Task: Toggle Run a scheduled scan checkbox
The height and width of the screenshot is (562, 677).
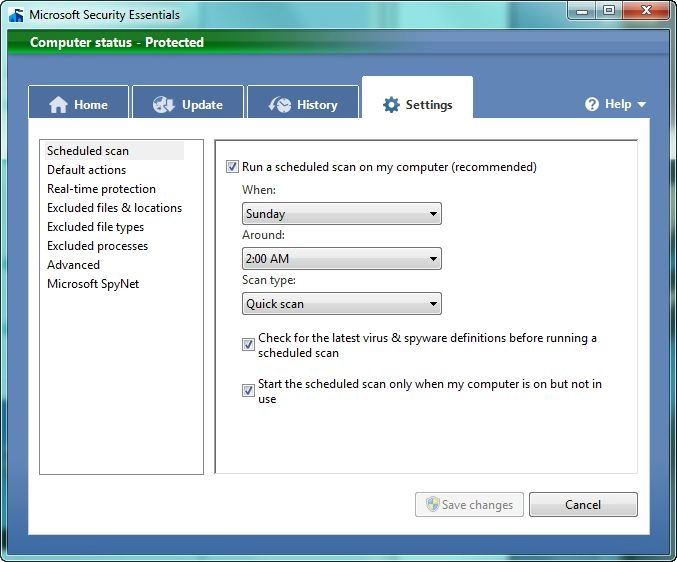Action: (232, 167)
